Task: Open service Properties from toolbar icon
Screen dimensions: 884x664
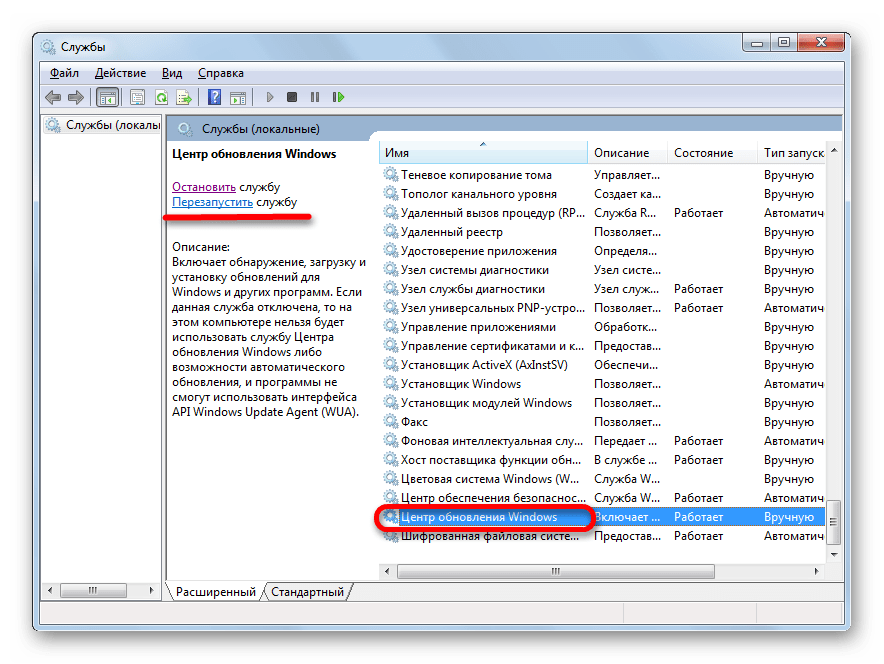Action: point(137,97)
